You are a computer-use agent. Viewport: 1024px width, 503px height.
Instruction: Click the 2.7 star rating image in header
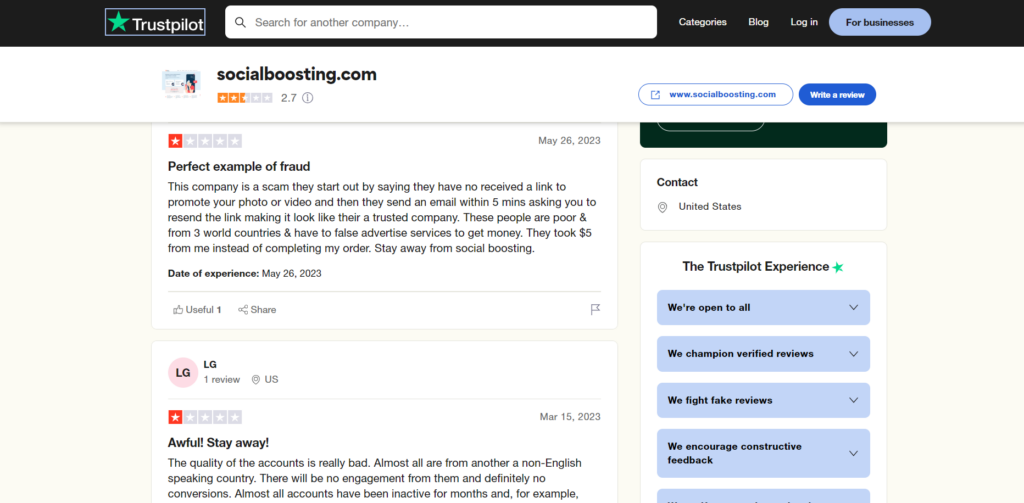click(245, 98)
